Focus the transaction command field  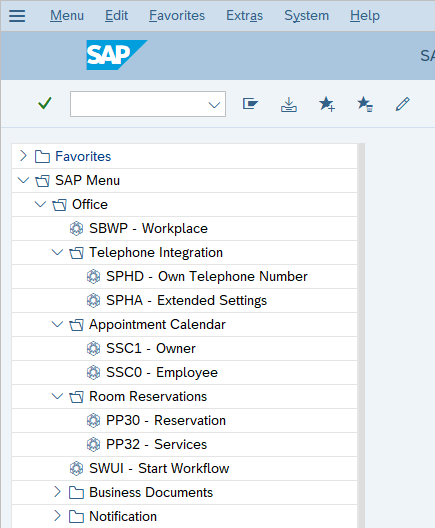pos(148,104)
